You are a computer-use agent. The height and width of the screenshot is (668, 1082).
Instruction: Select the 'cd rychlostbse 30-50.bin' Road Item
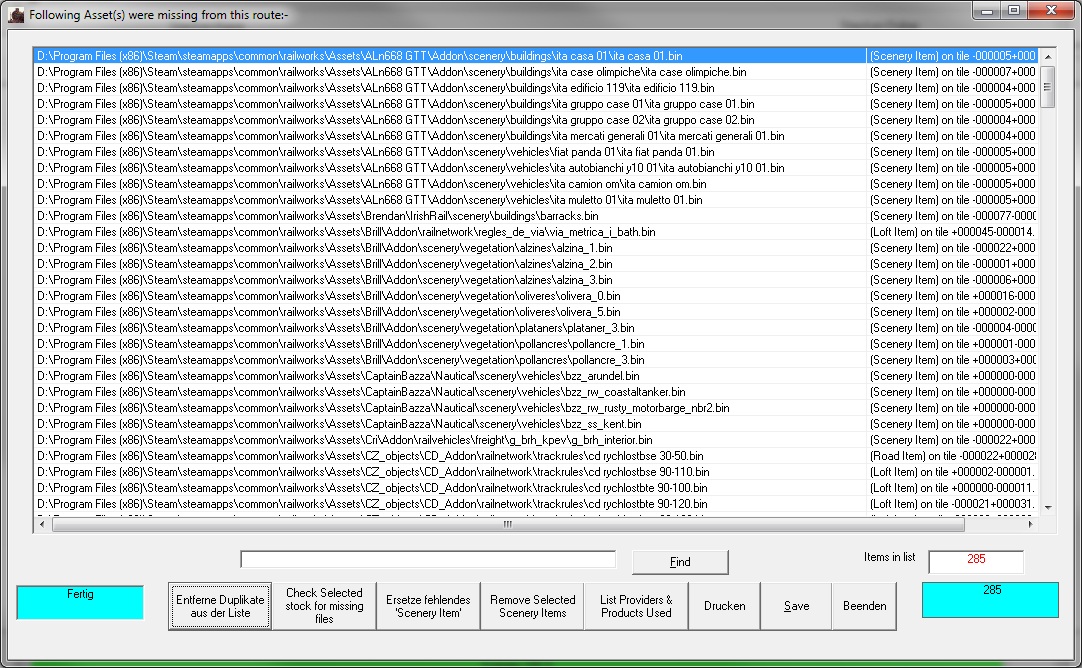click(x=400, y=455)
